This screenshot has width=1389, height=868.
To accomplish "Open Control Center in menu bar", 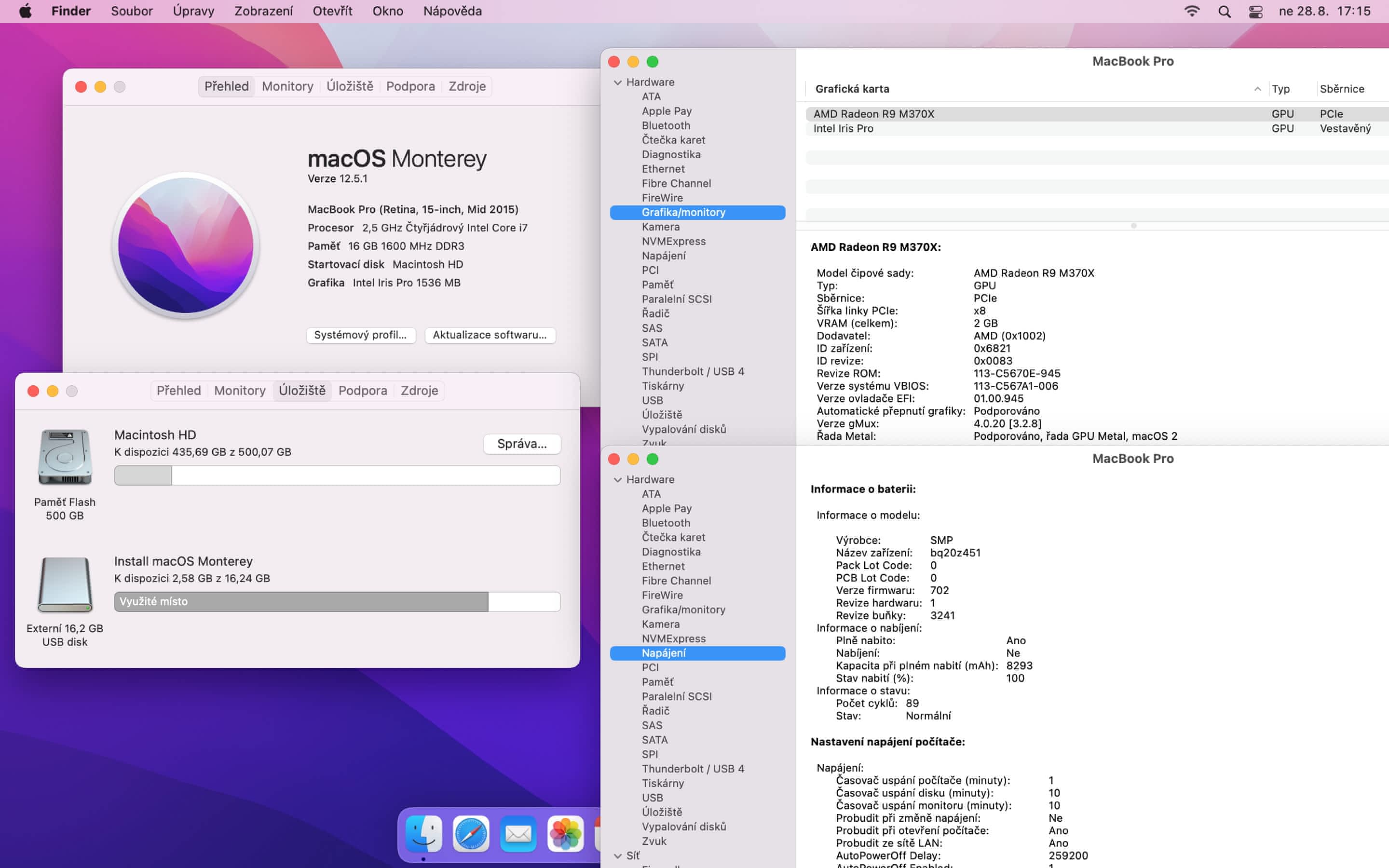I will [x=1255, y=12].
